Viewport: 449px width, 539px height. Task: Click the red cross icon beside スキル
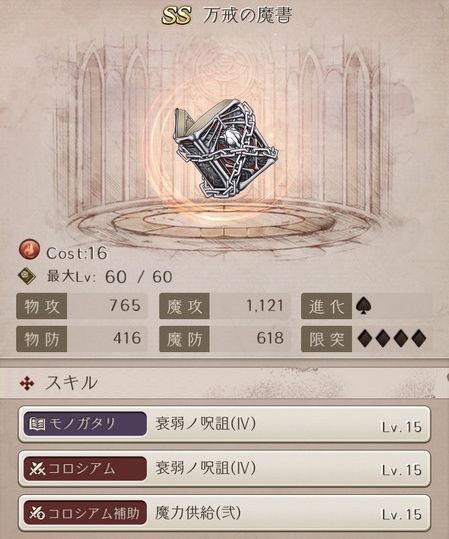click(x=27, y=384)
